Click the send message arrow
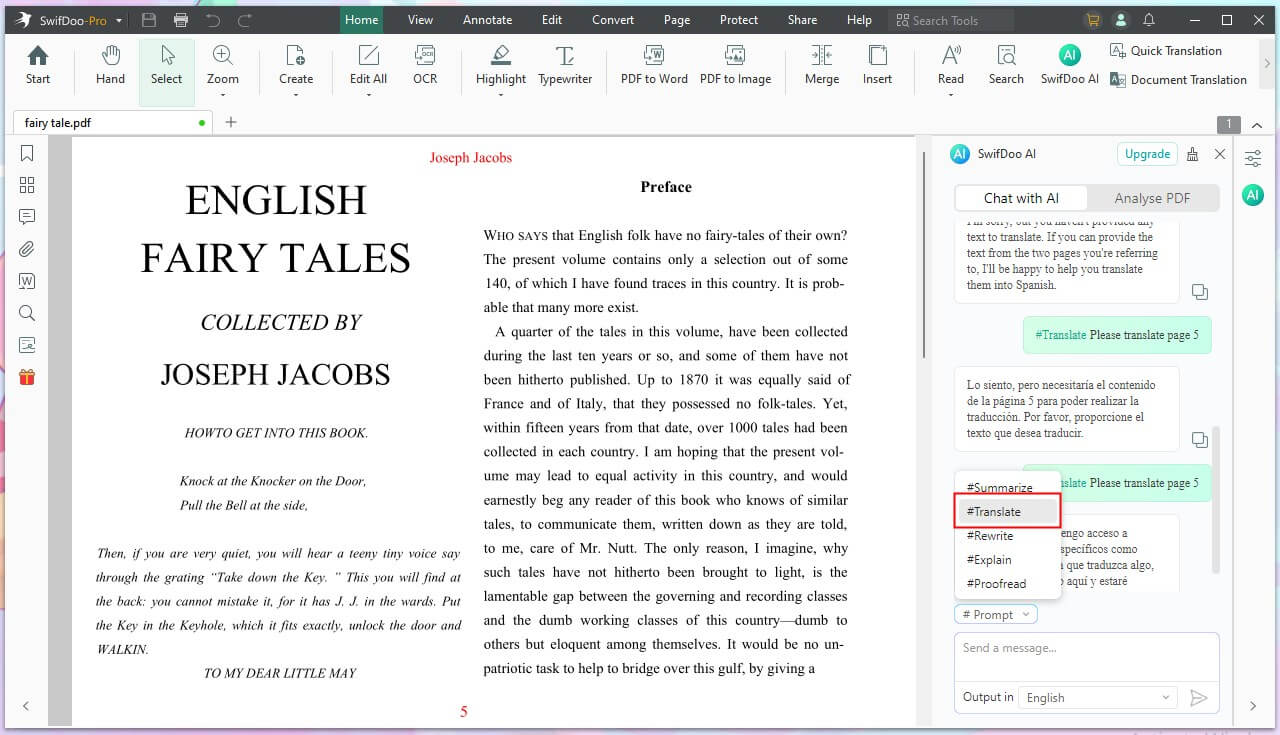 click(1199, 698)
